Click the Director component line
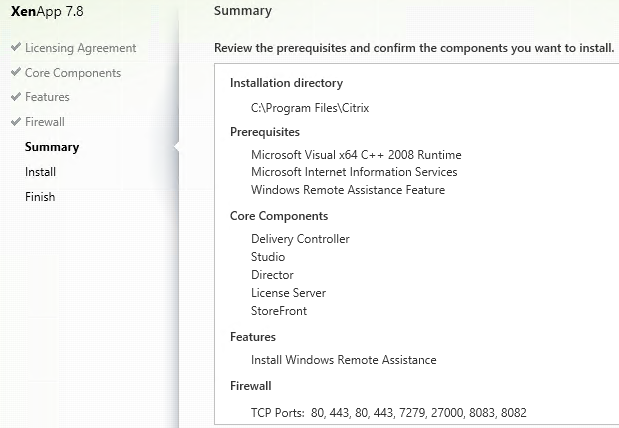The image size is (619, 428). 272,275
